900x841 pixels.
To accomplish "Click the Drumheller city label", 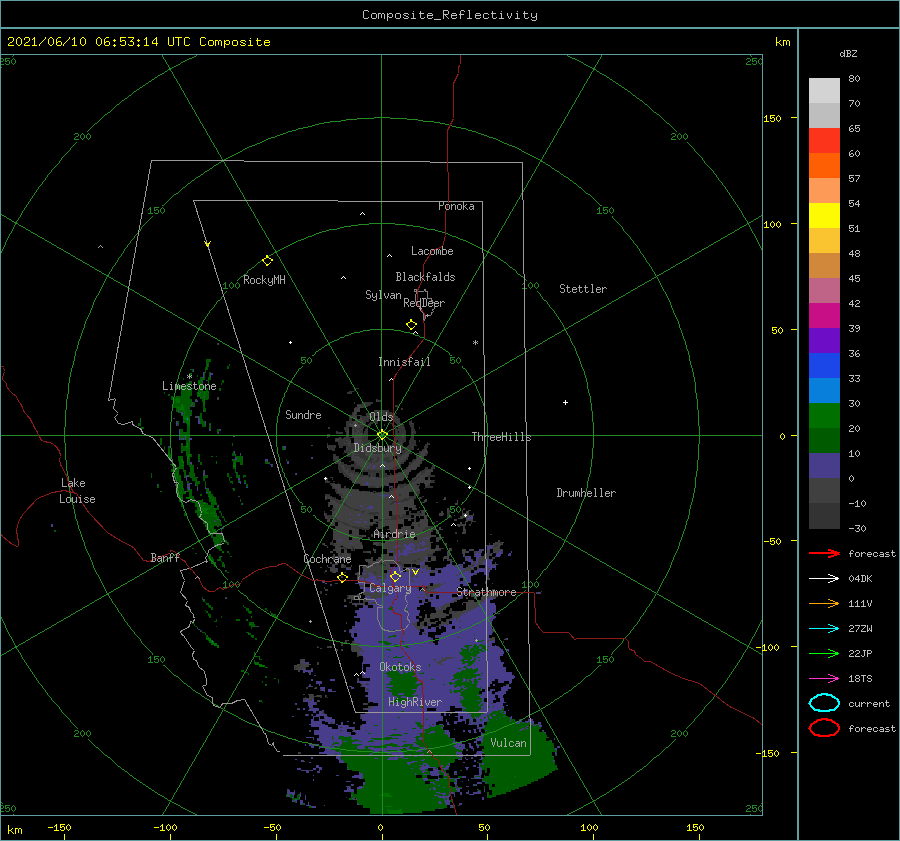I will point(586,493).
